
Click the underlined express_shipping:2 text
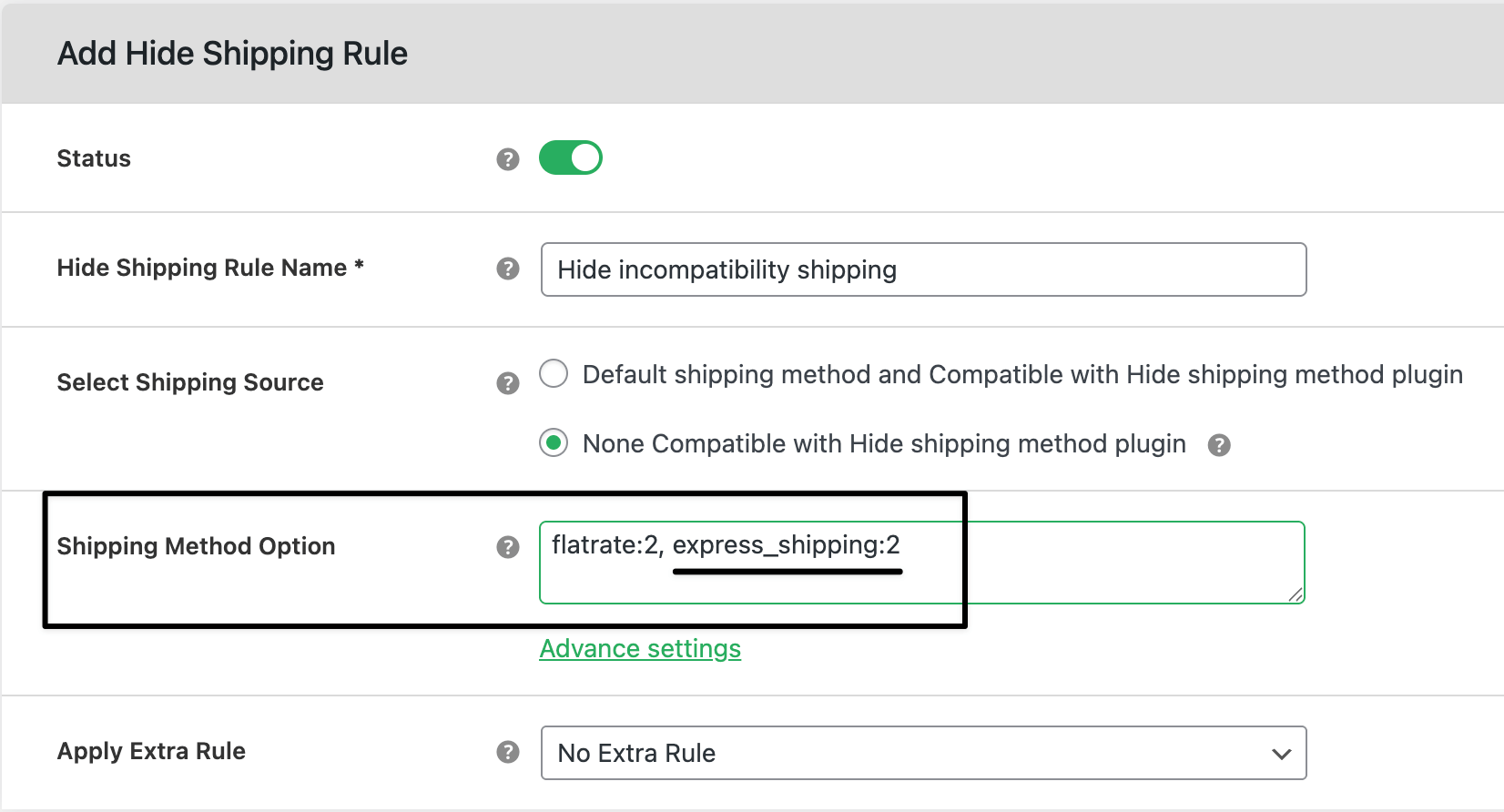pyautogui.click(x=787, y=545)
